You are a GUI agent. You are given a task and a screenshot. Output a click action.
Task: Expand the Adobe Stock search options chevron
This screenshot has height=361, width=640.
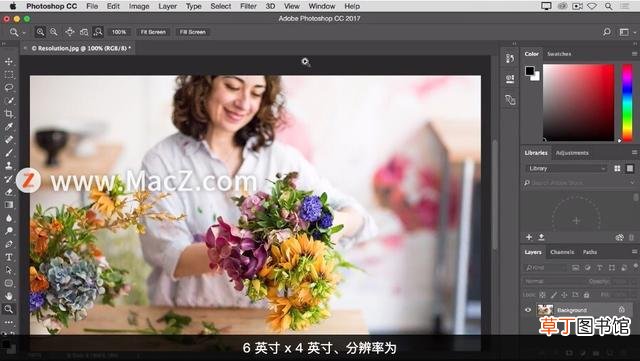(x=633, y=183)
